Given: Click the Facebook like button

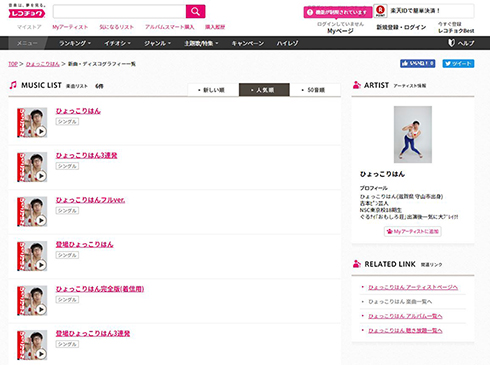Looking at the screenshot, I should [x=418, y=63].
